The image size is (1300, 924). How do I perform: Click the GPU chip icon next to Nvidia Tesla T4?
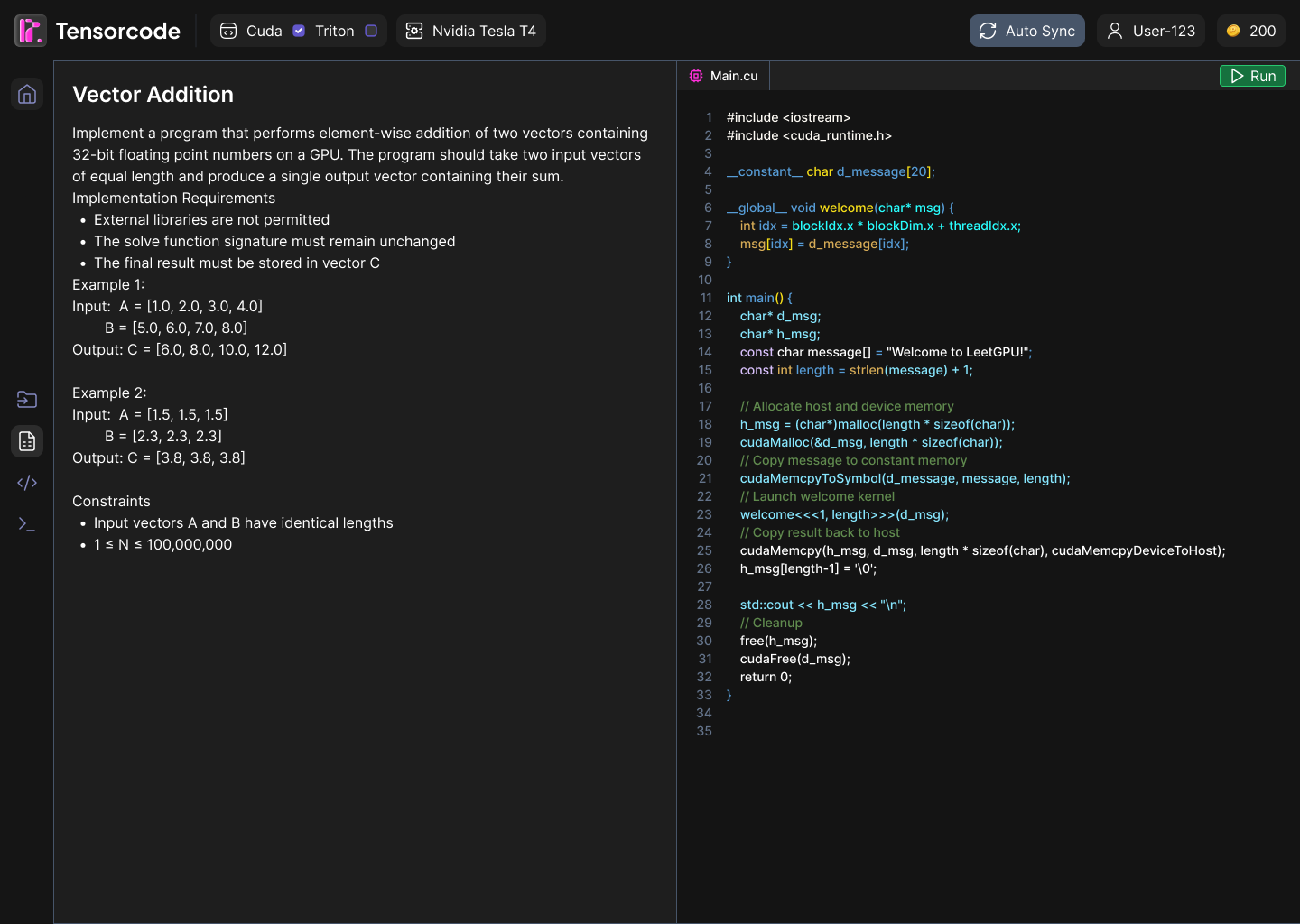point(413,30)
